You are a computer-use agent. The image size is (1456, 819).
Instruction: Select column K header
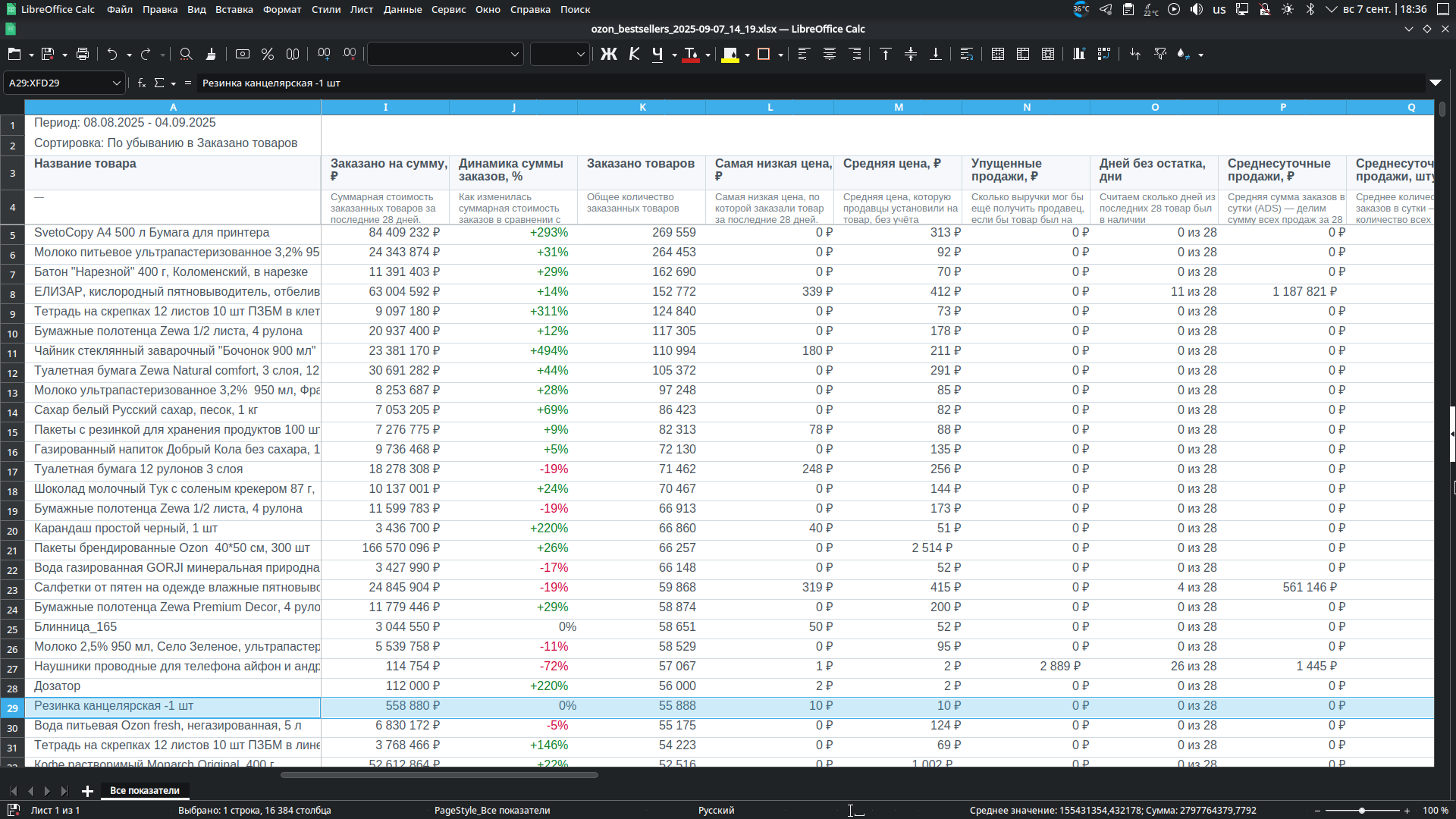(x=642, y=107)
